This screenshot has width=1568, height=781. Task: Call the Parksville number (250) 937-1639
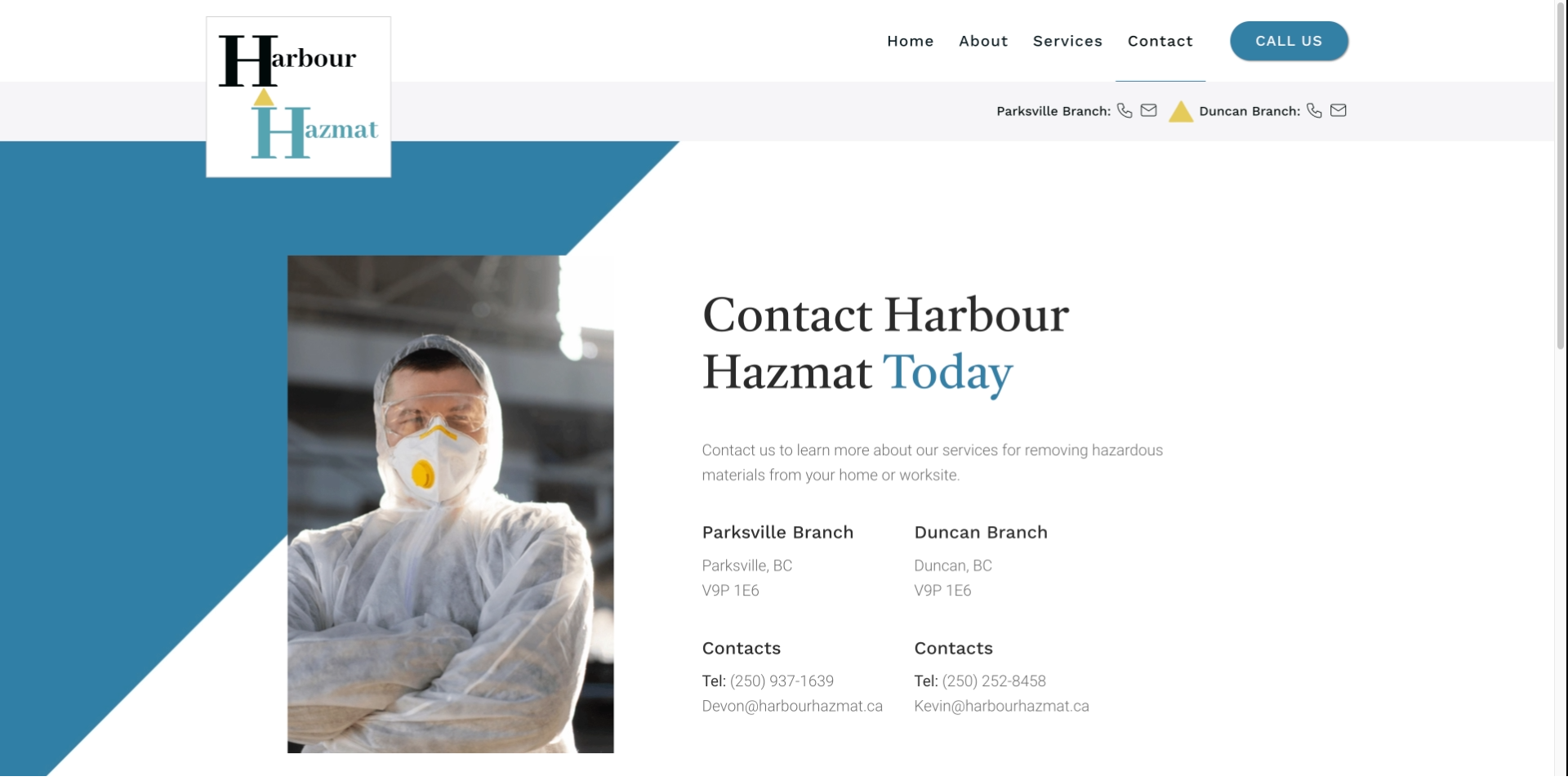[x=782, y=681]
